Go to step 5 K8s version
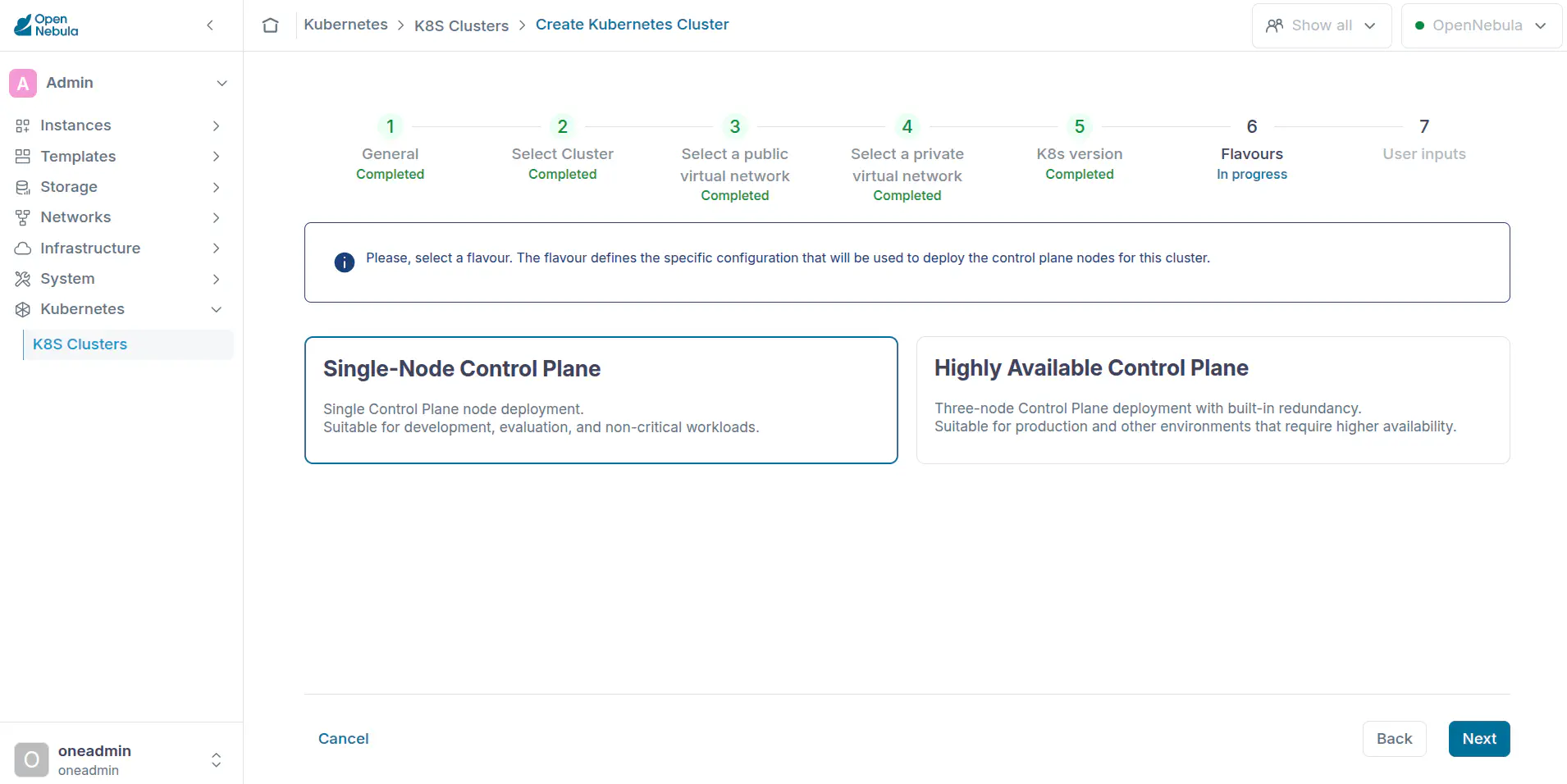This screenshot has height=784, width=1567. pyautogui.click(x=1080, y=148)
